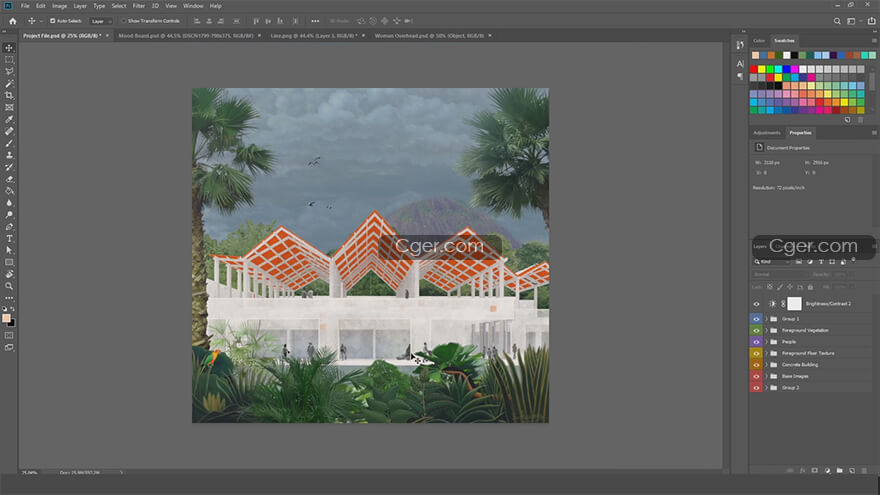
Task: Pick the red swatch in Swatches panel
Action: (x=754, y=69)
